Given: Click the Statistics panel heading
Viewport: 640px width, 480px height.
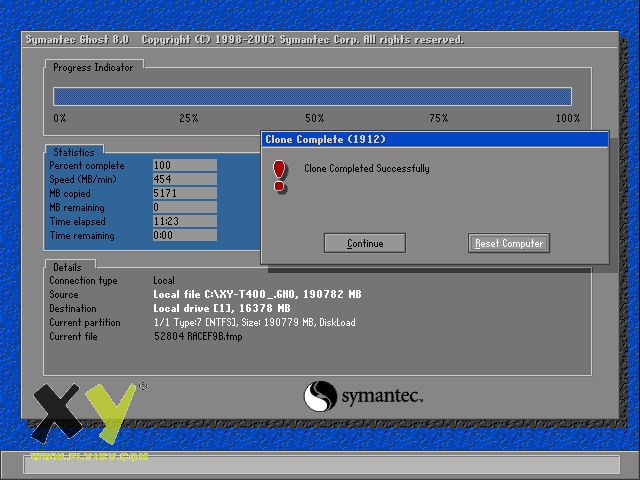Looking at the screenshot, I should click(73, 152).
